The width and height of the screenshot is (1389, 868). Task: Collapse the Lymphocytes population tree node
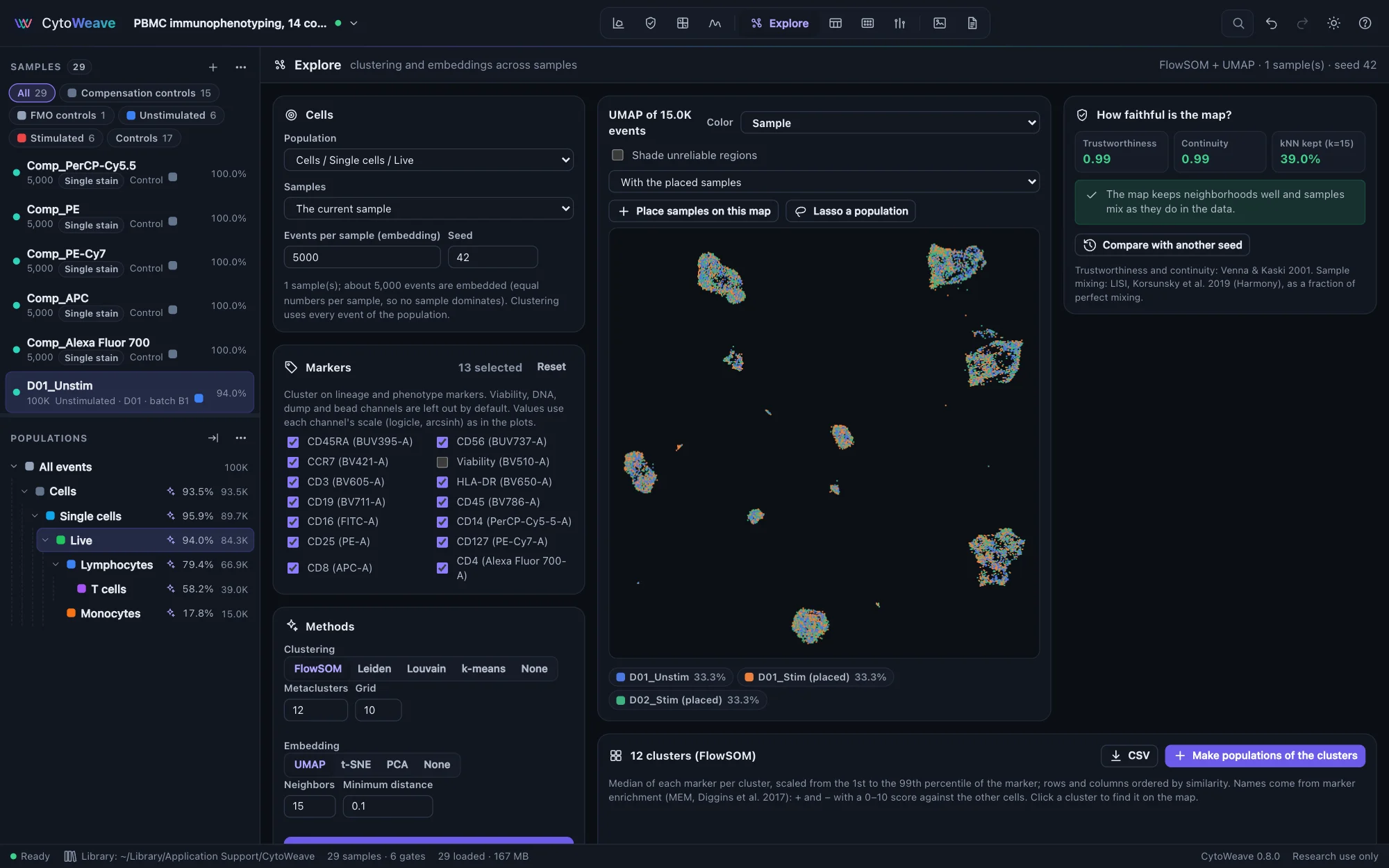coord(56,565)
